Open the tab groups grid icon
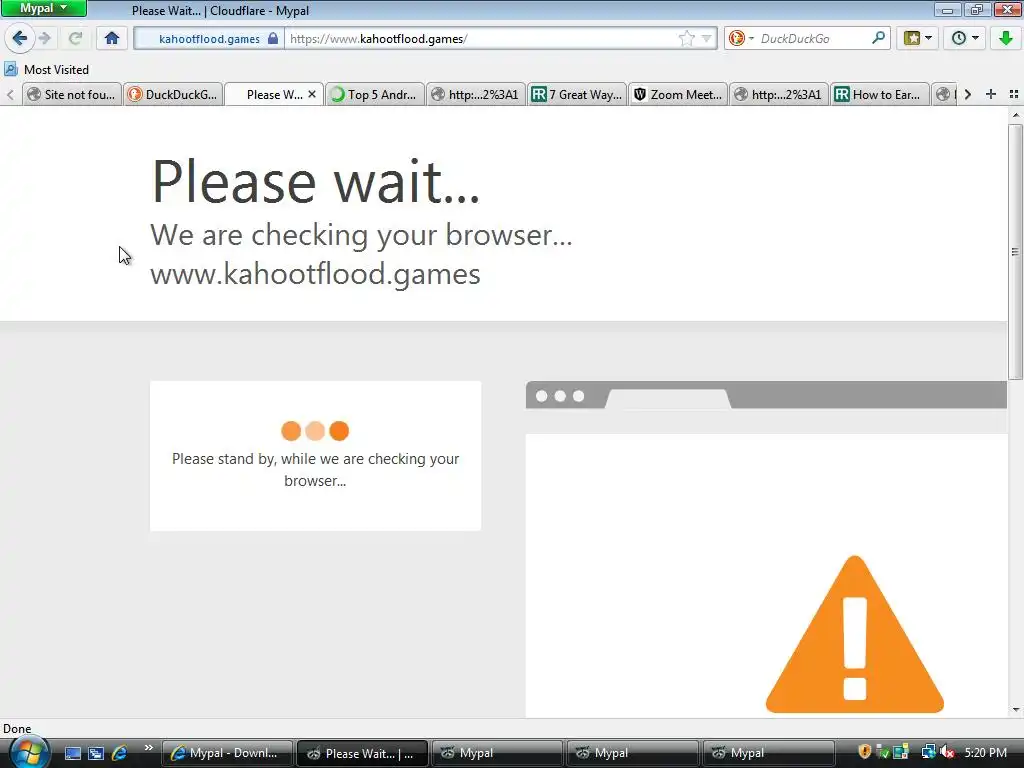The image size is (1024, 768). point(1014,94)
